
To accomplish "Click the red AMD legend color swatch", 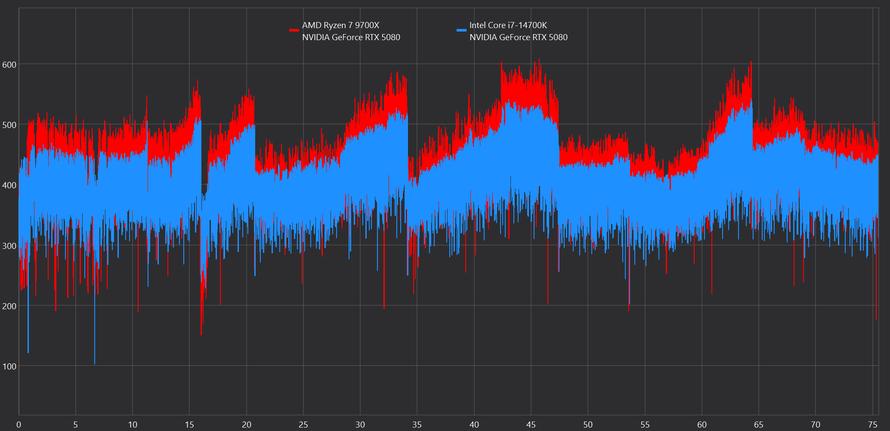I will click(x=294, y=31).
